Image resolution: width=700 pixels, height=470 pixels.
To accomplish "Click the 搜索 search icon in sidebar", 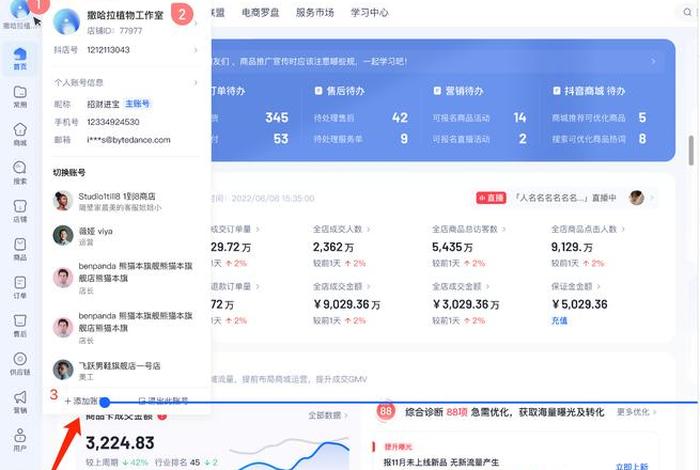I will click(x=20, y=174).
